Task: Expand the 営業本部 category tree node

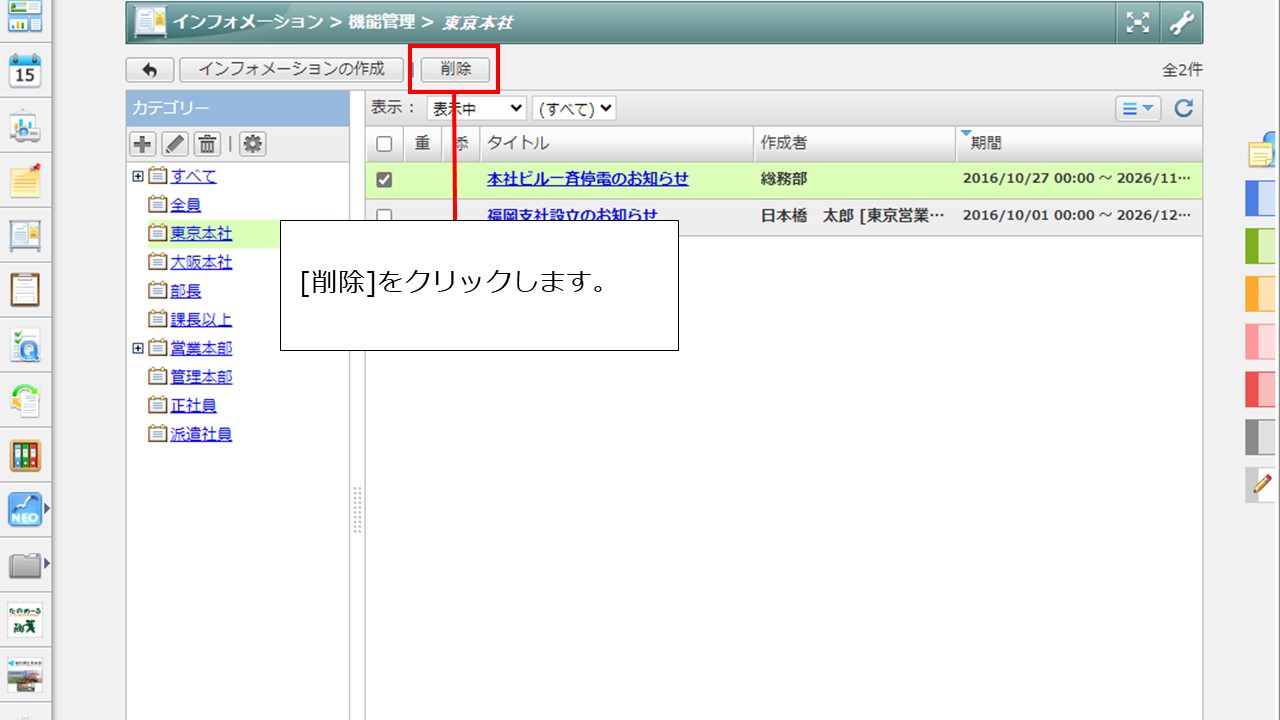Action: [x=137, y=348]
